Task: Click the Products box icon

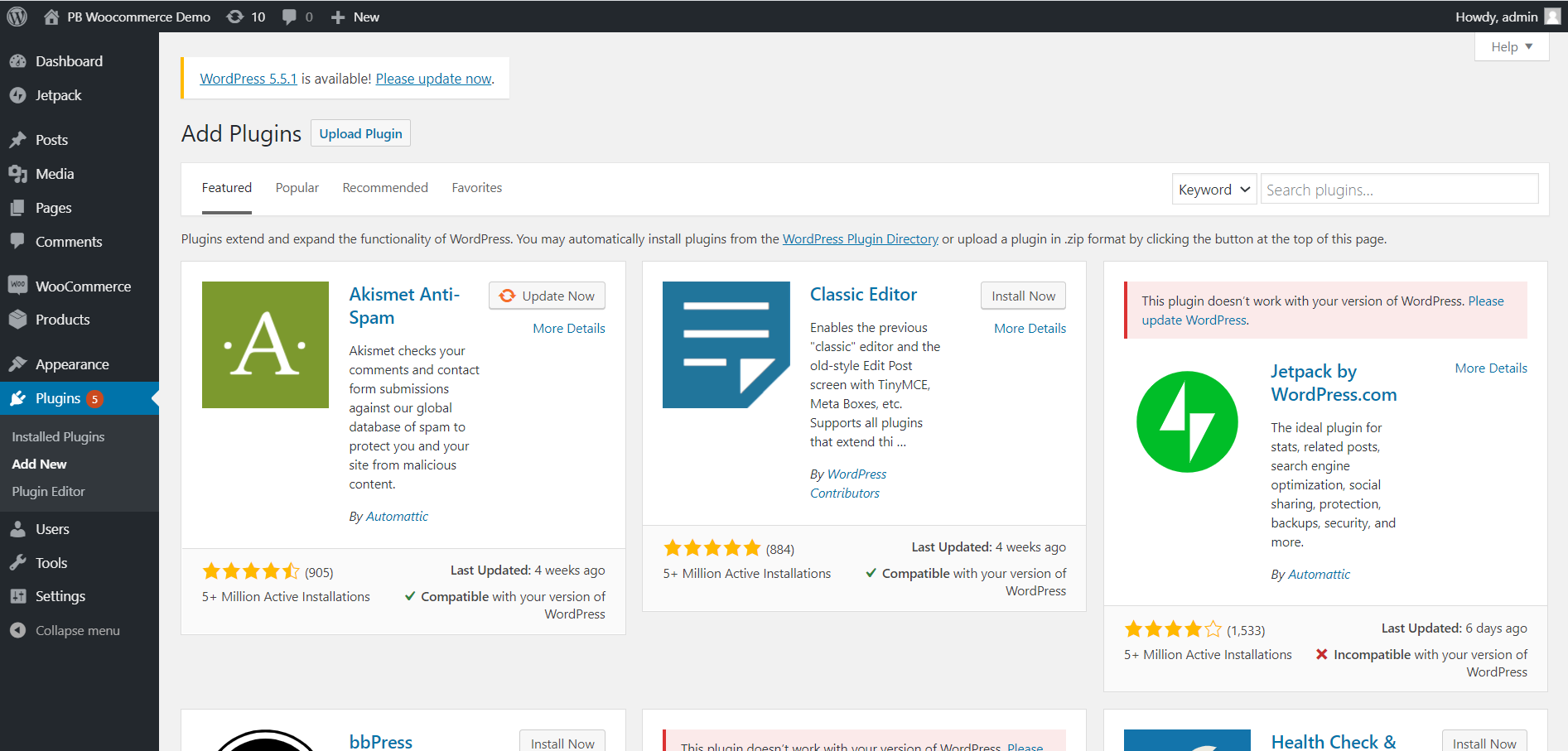Action: click(x=18, y=320)
